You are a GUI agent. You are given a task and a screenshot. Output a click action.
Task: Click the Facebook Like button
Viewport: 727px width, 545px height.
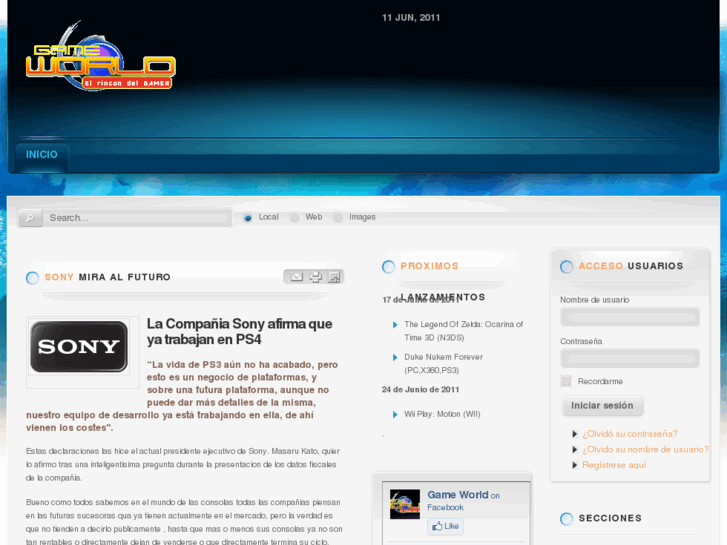pyautogui.click(x=445, y=526)
